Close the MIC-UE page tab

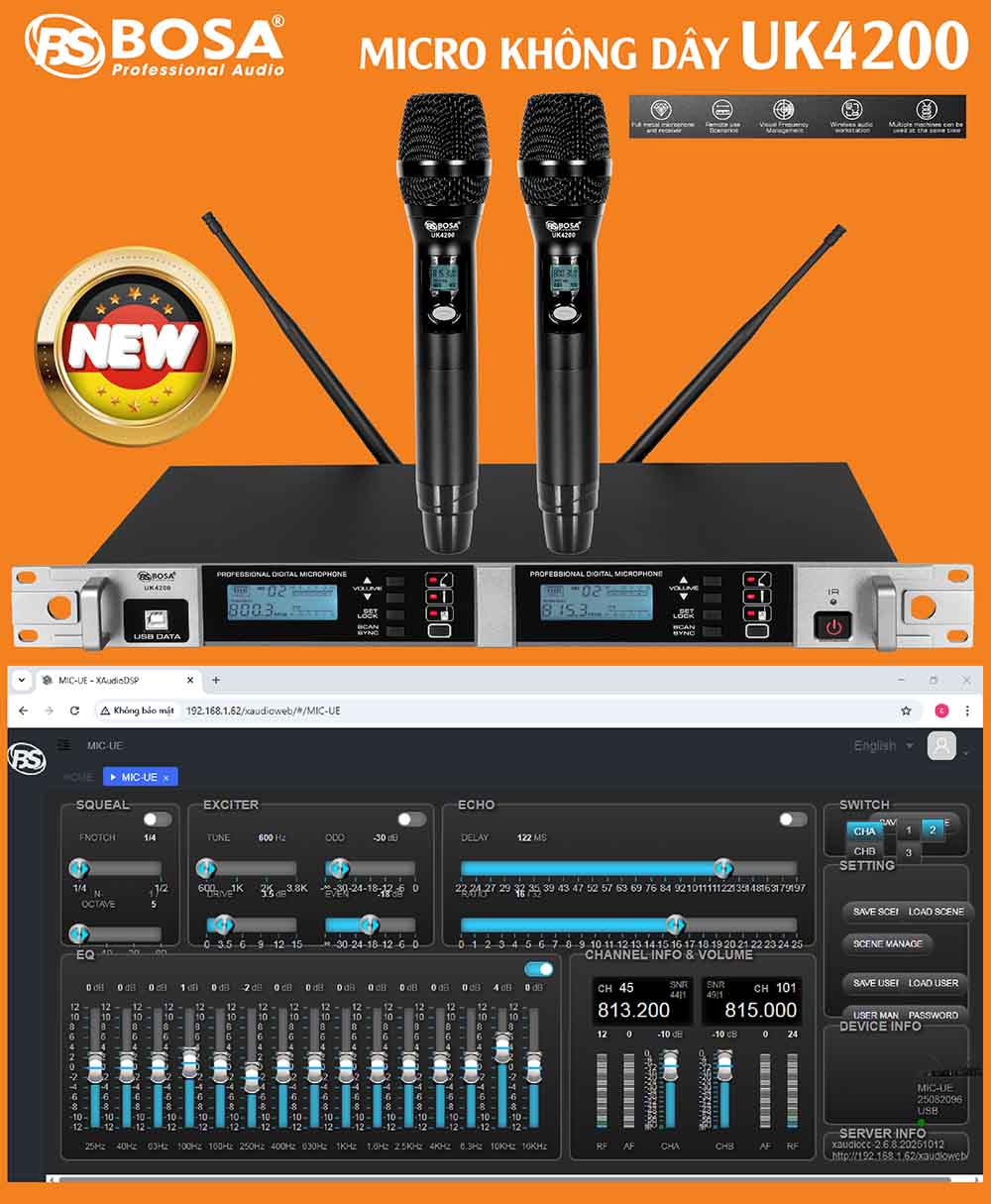point(165,778)
